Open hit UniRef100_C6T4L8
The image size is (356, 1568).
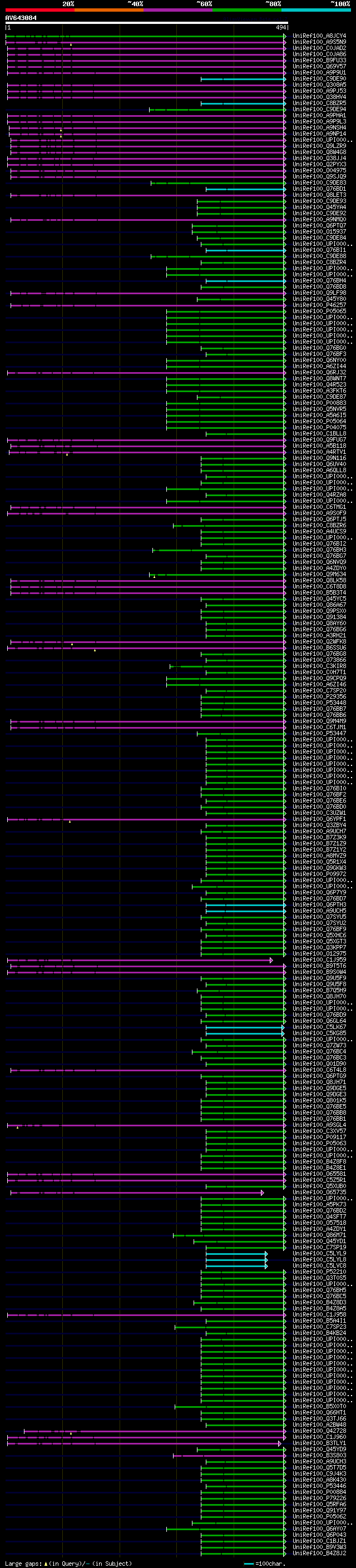point(319,1071)
